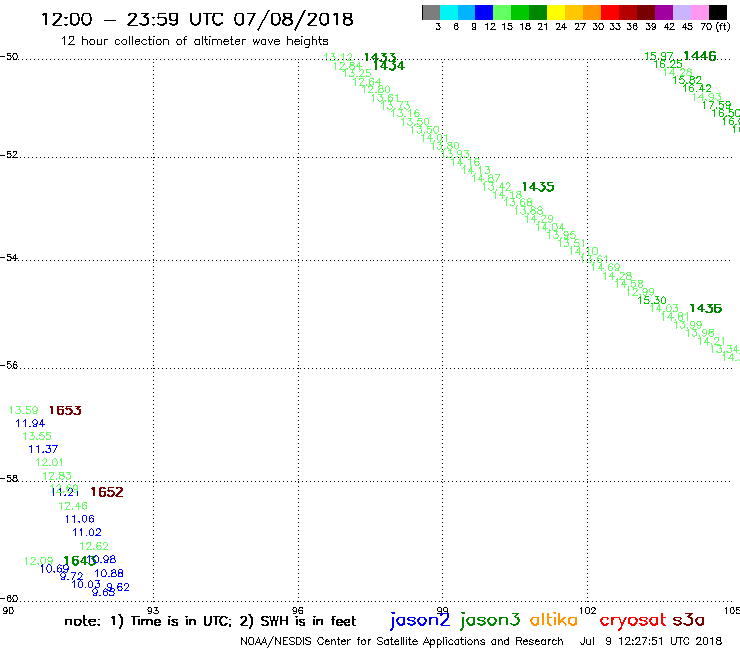Select the 12.62 wave height value
The width and height of the screenshot is (740, 650).
pos(94,546)
